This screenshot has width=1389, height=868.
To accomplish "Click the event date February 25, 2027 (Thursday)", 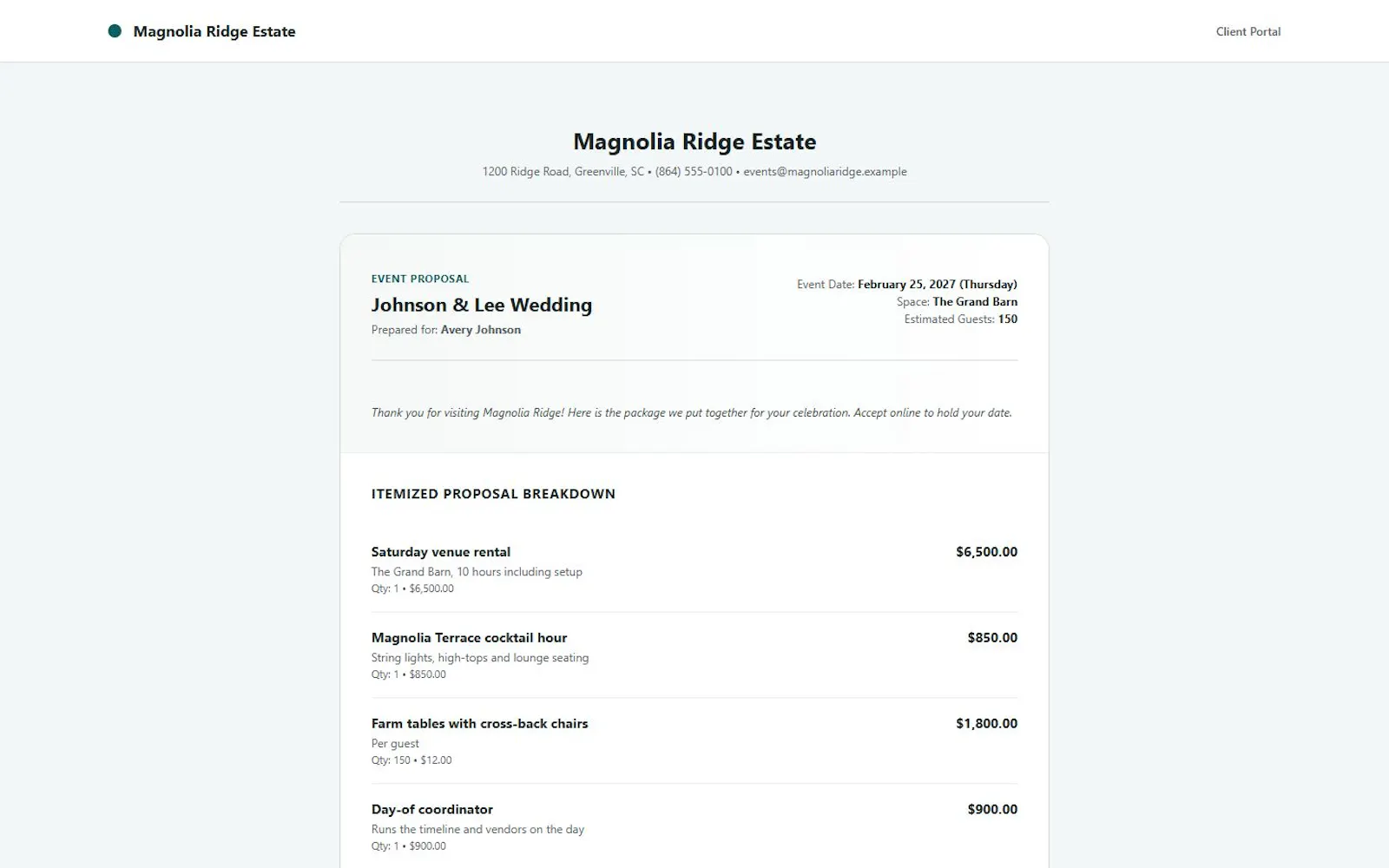I will (938, 284).
